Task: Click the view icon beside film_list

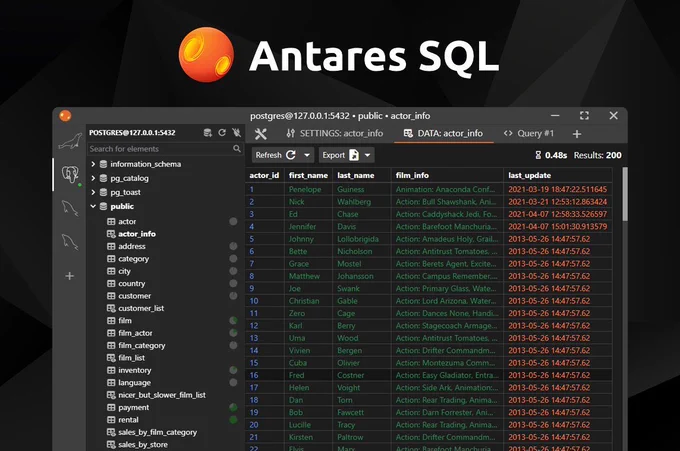Action: pyautogui.click(x=111, y=358)
